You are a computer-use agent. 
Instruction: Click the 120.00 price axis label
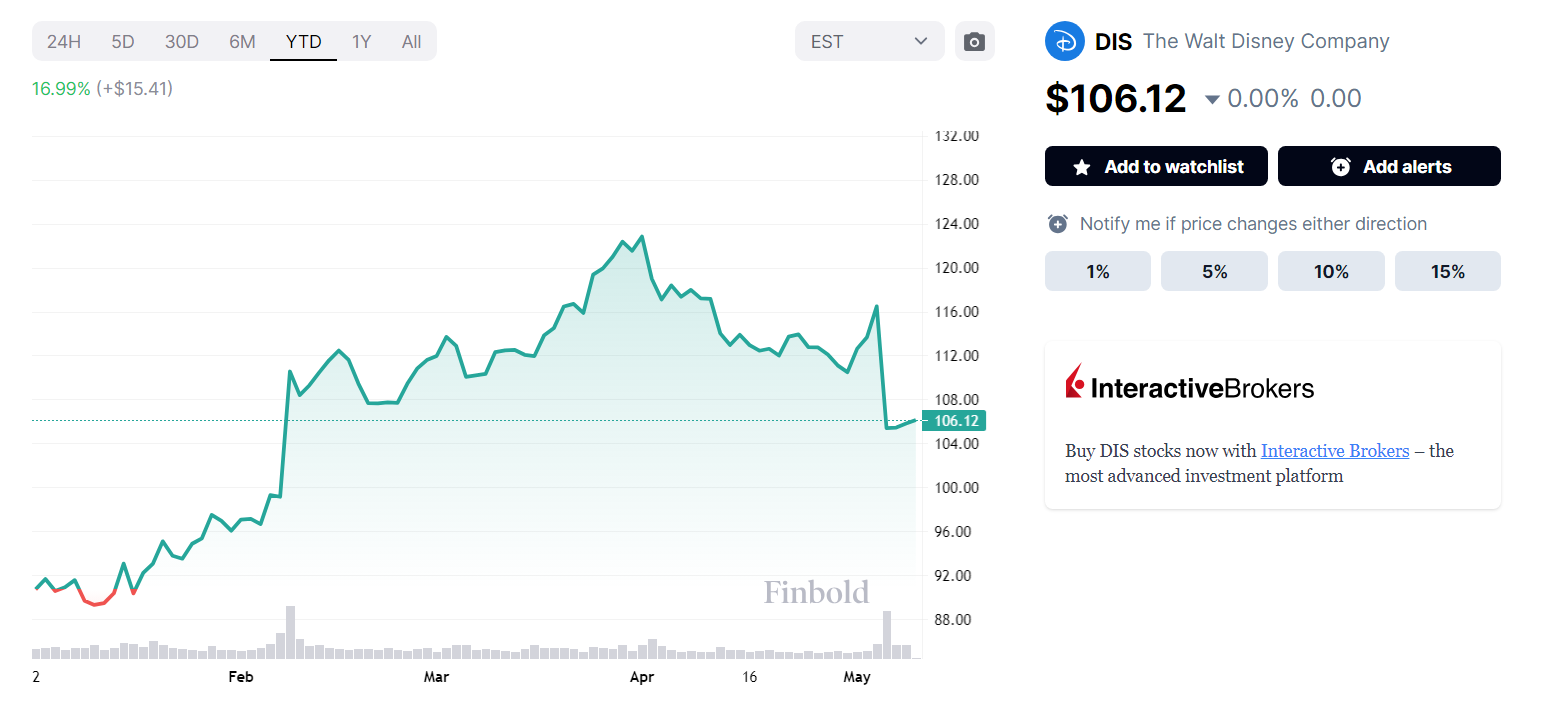pos(957,268)
